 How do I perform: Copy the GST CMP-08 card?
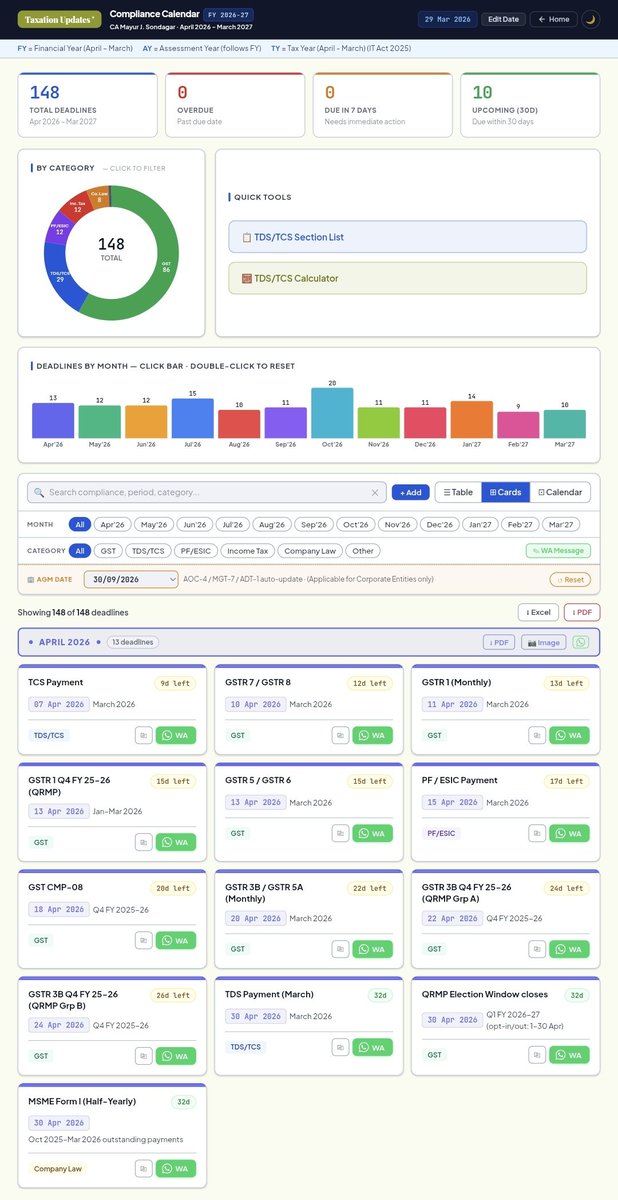pos(143,940)
